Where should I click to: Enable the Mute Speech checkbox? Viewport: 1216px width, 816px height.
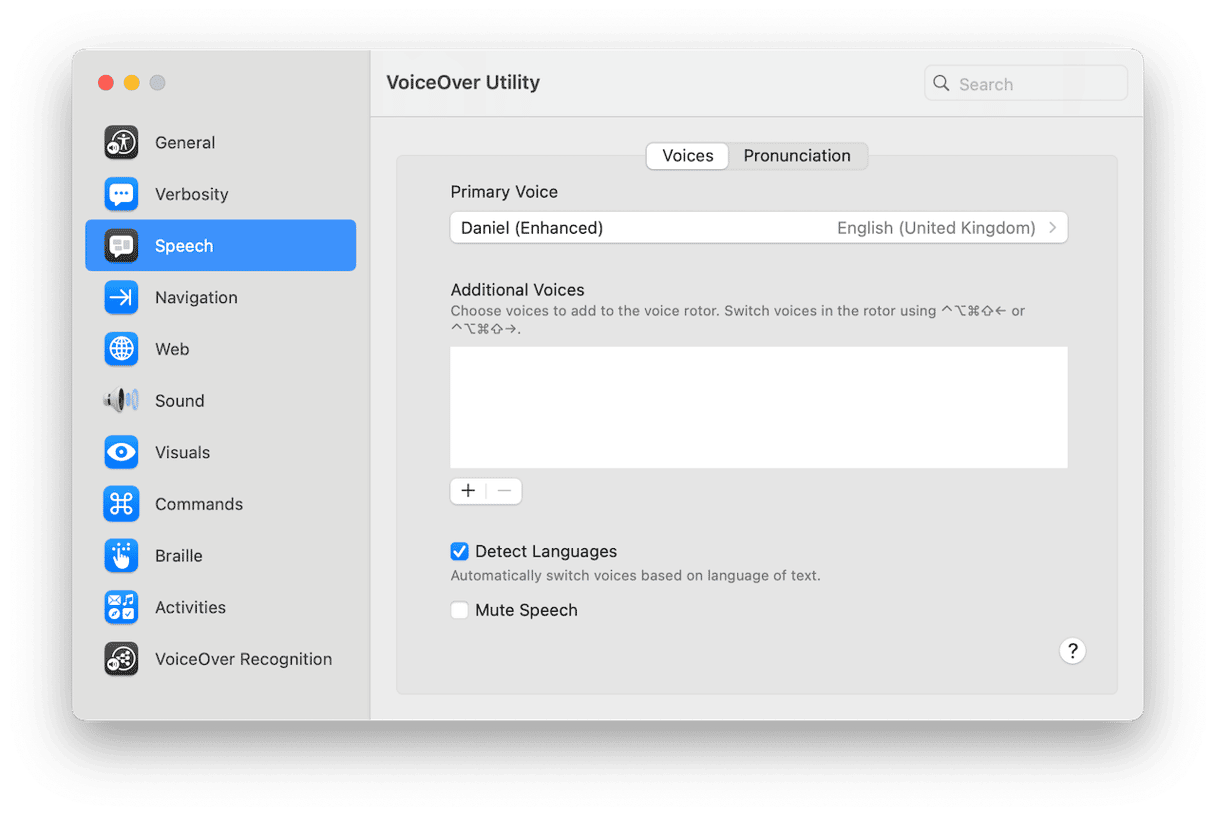(x=460, y=610)
